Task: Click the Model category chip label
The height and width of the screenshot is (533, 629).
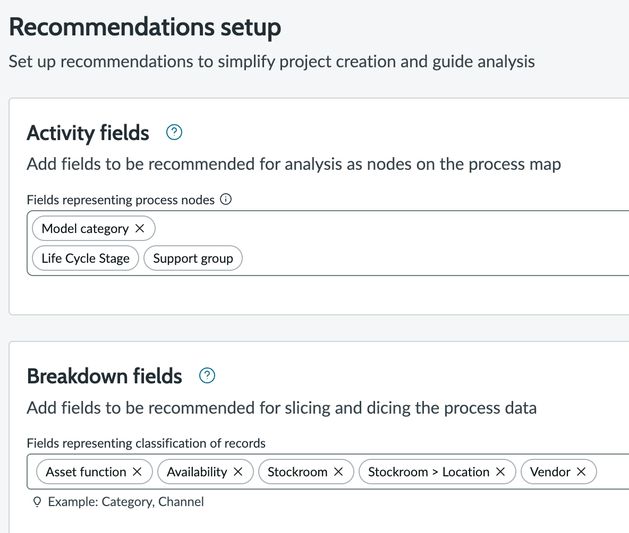Action: click(85, 229)
